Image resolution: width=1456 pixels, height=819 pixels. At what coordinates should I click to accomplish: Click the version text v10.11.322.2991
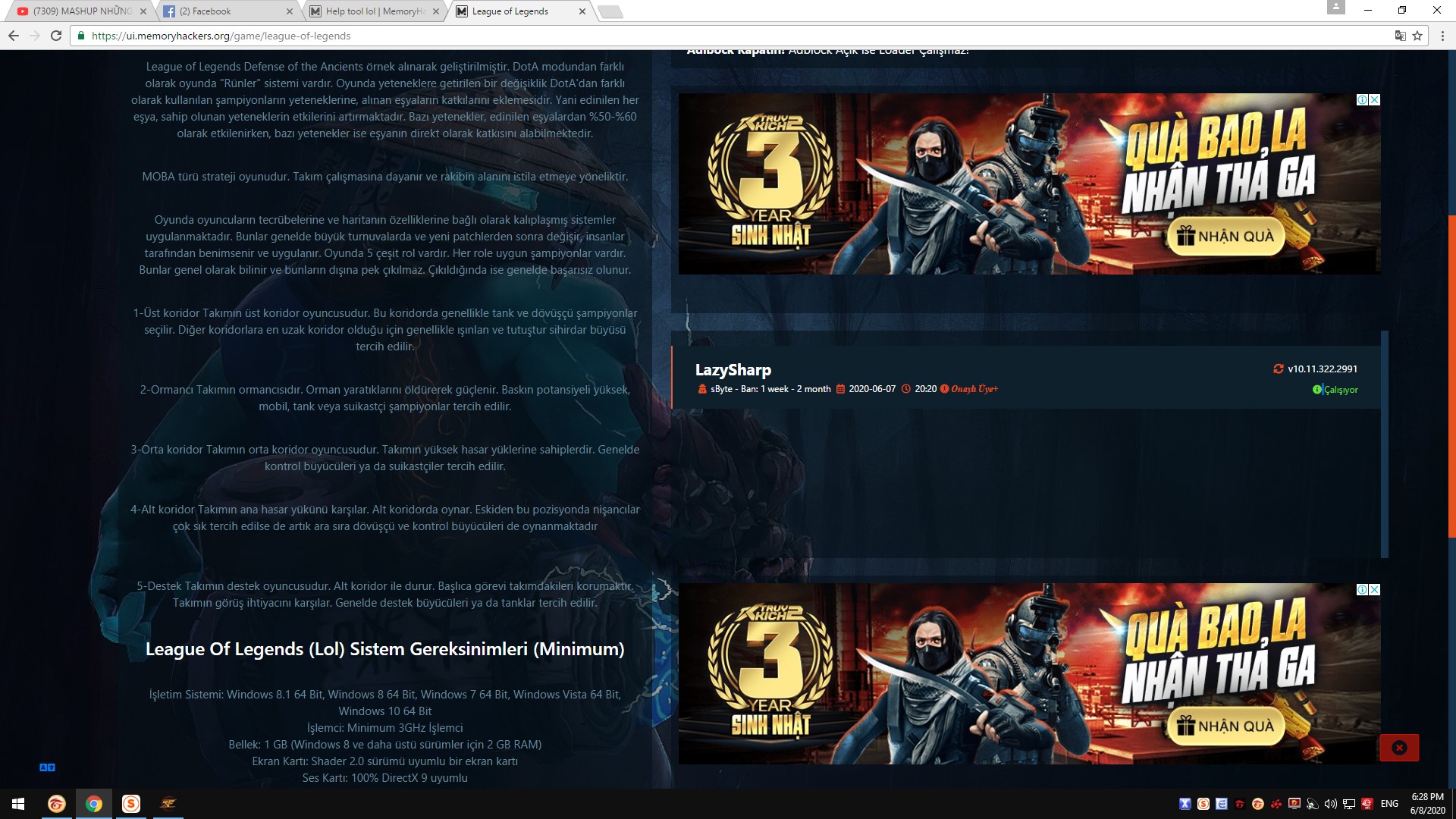[x=1323, y=369]
